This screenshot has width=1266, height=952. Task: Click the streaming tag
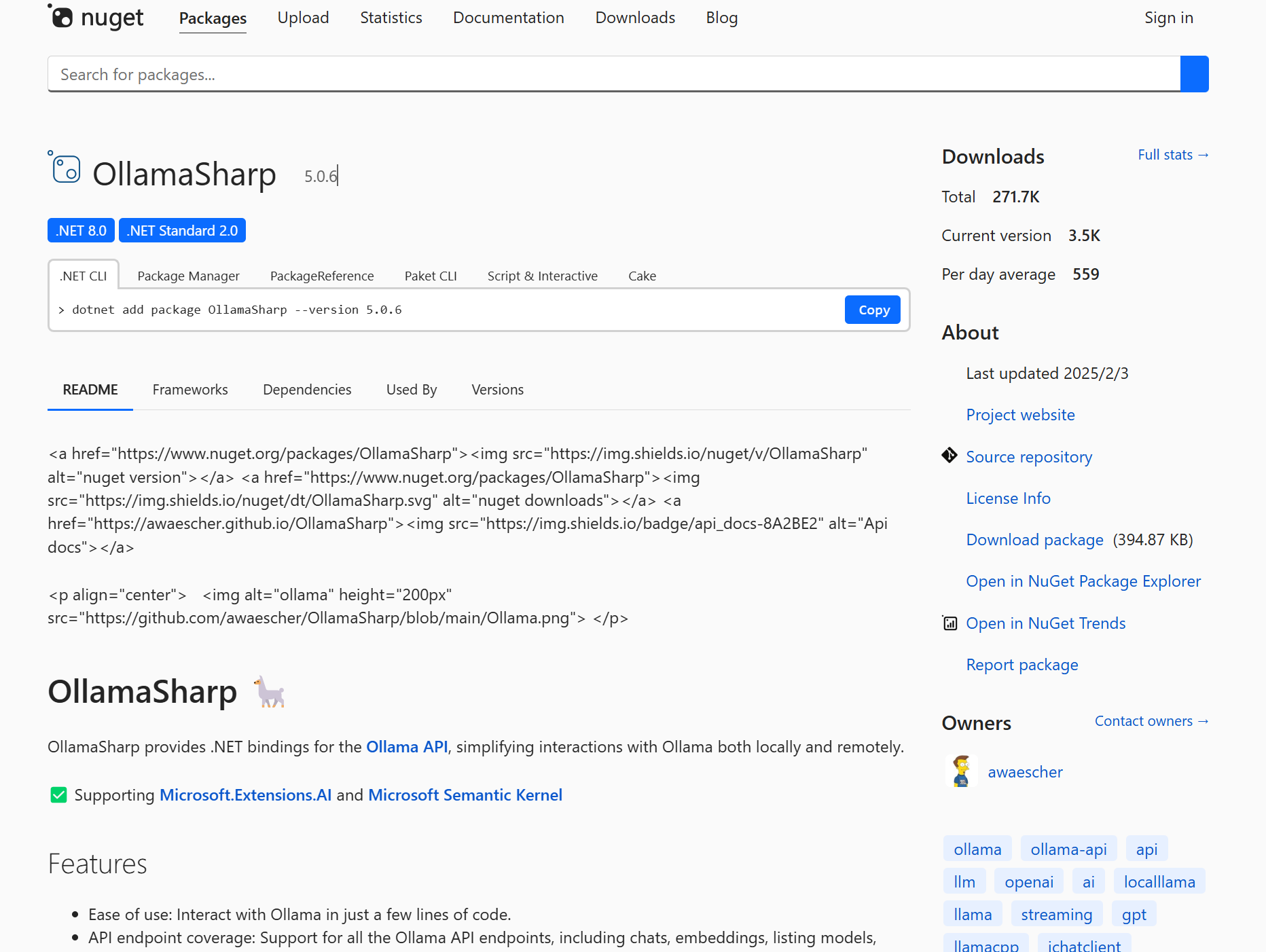[x=1057, y=914]
